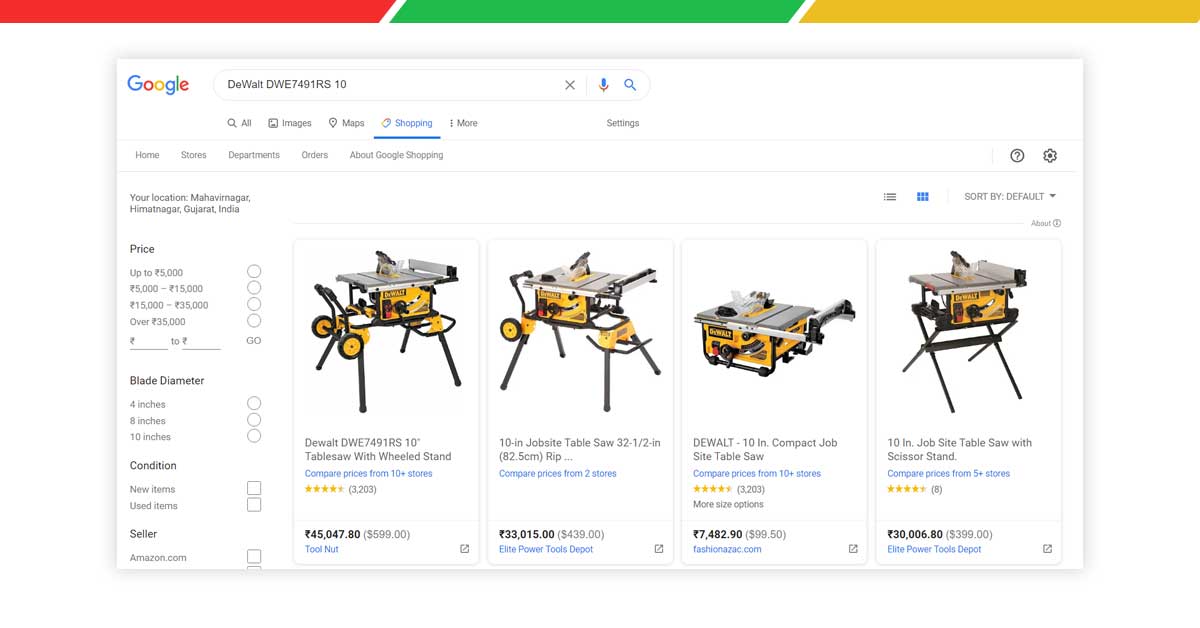Start voice search with microphone icon
This screenshot has height=628, width=1200.
(x=603, y=85)
